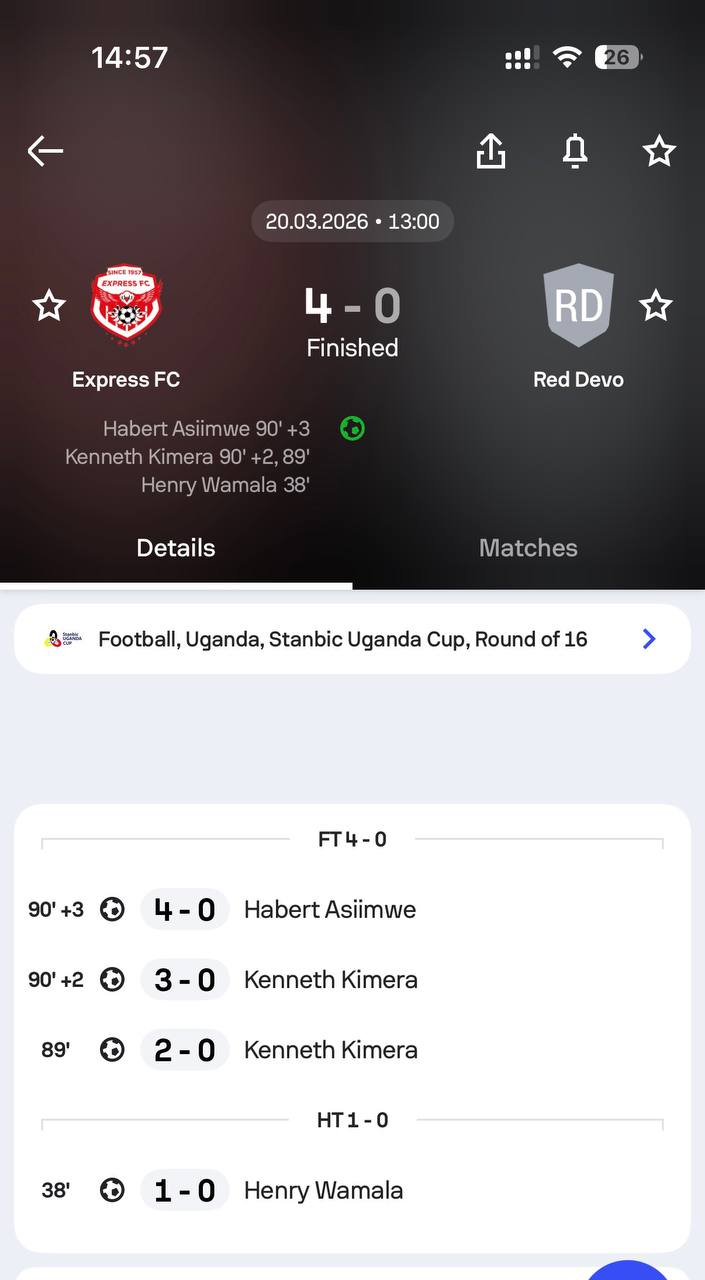
Task: Tap the Express FC crest logo
Action: 126,305
